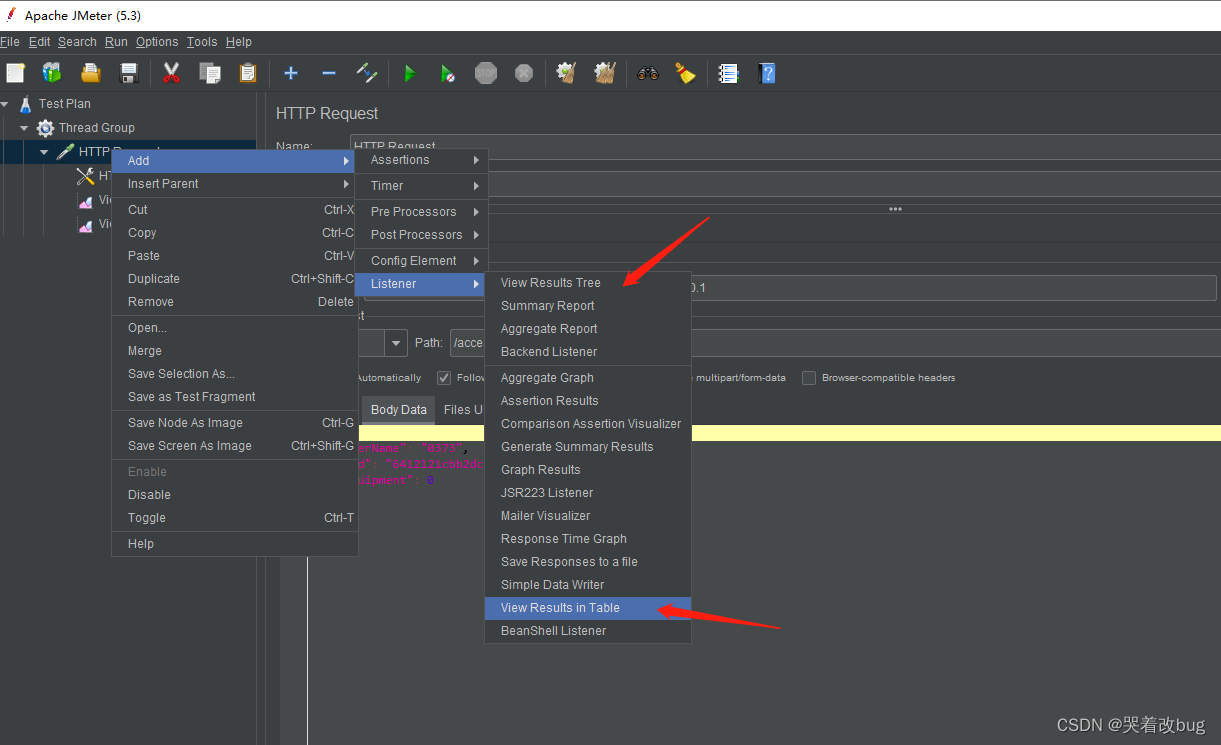Select Simple Data Writer menu entry
Viewport: 1221px width, 745px height.
(588, 585)
